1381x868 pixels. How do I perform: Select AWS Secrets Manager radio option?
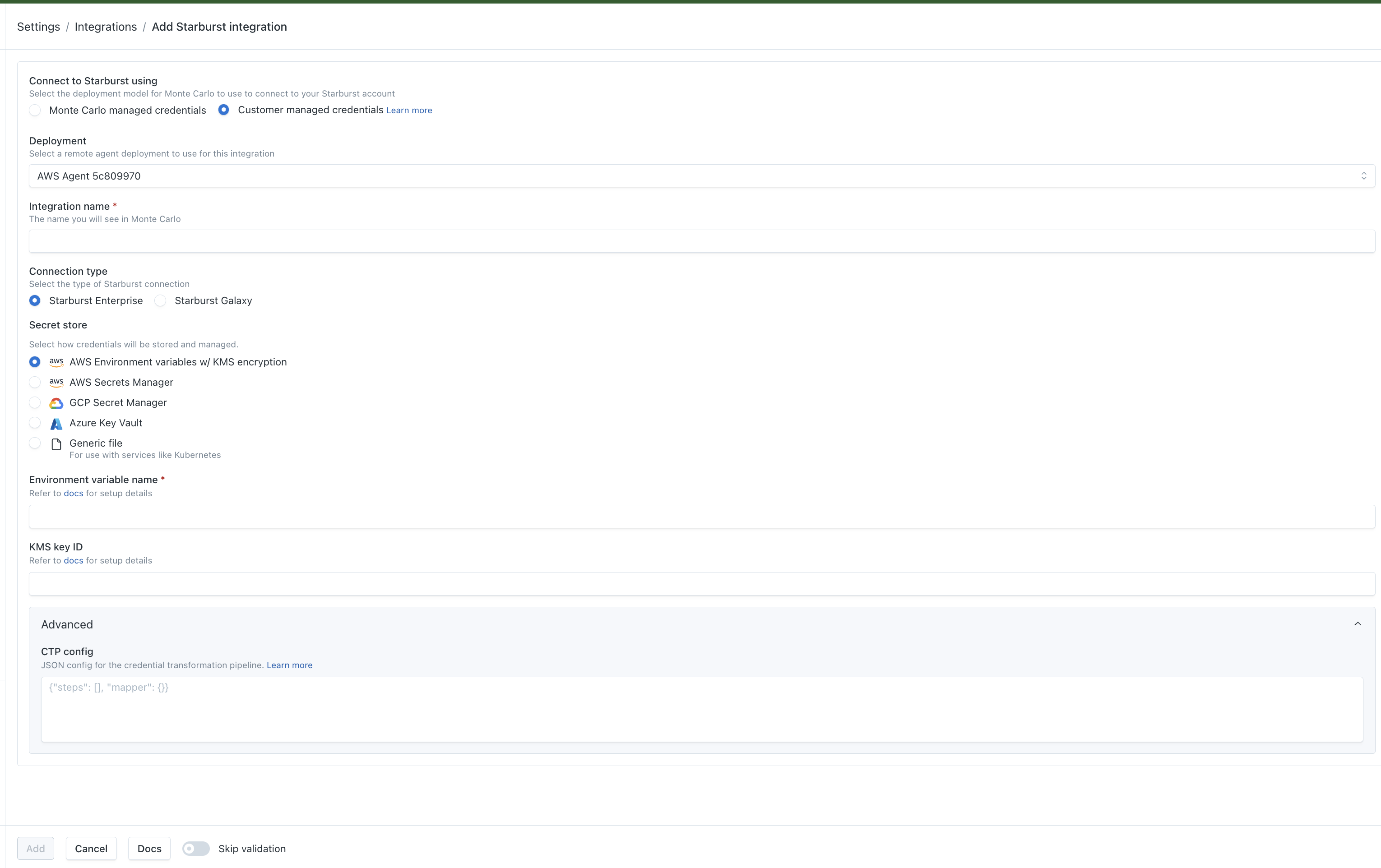pyautogui.click(x=35, y=383)
